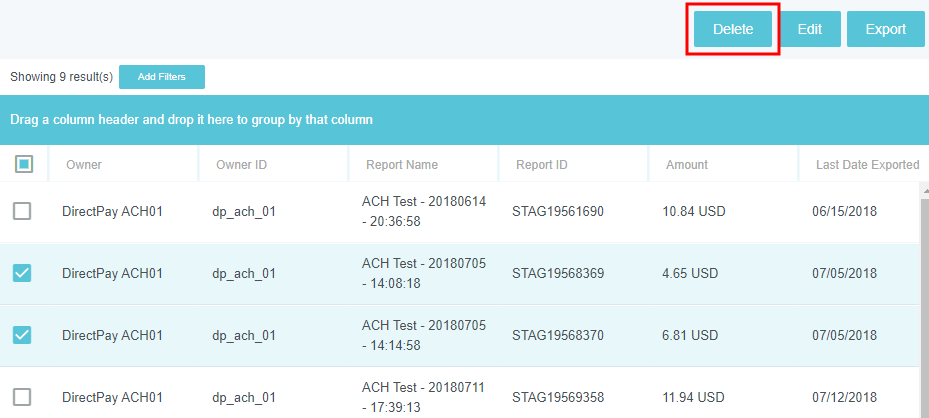Sort by the Owner column header
Screen dimensions: 929x418
(84, 165)
